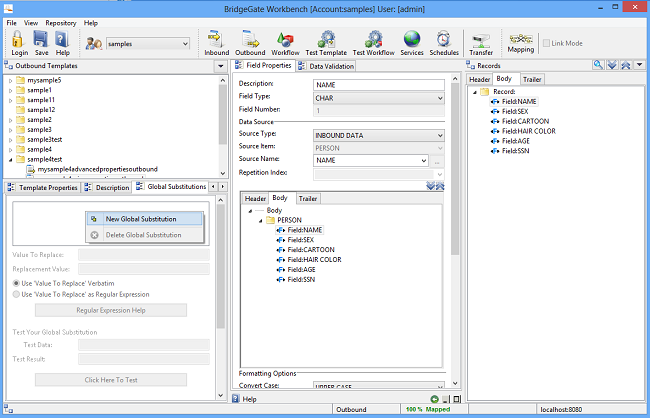650x418 pixels.
Task: Enable the Link Mode checkbox
Action: point(546,43)
